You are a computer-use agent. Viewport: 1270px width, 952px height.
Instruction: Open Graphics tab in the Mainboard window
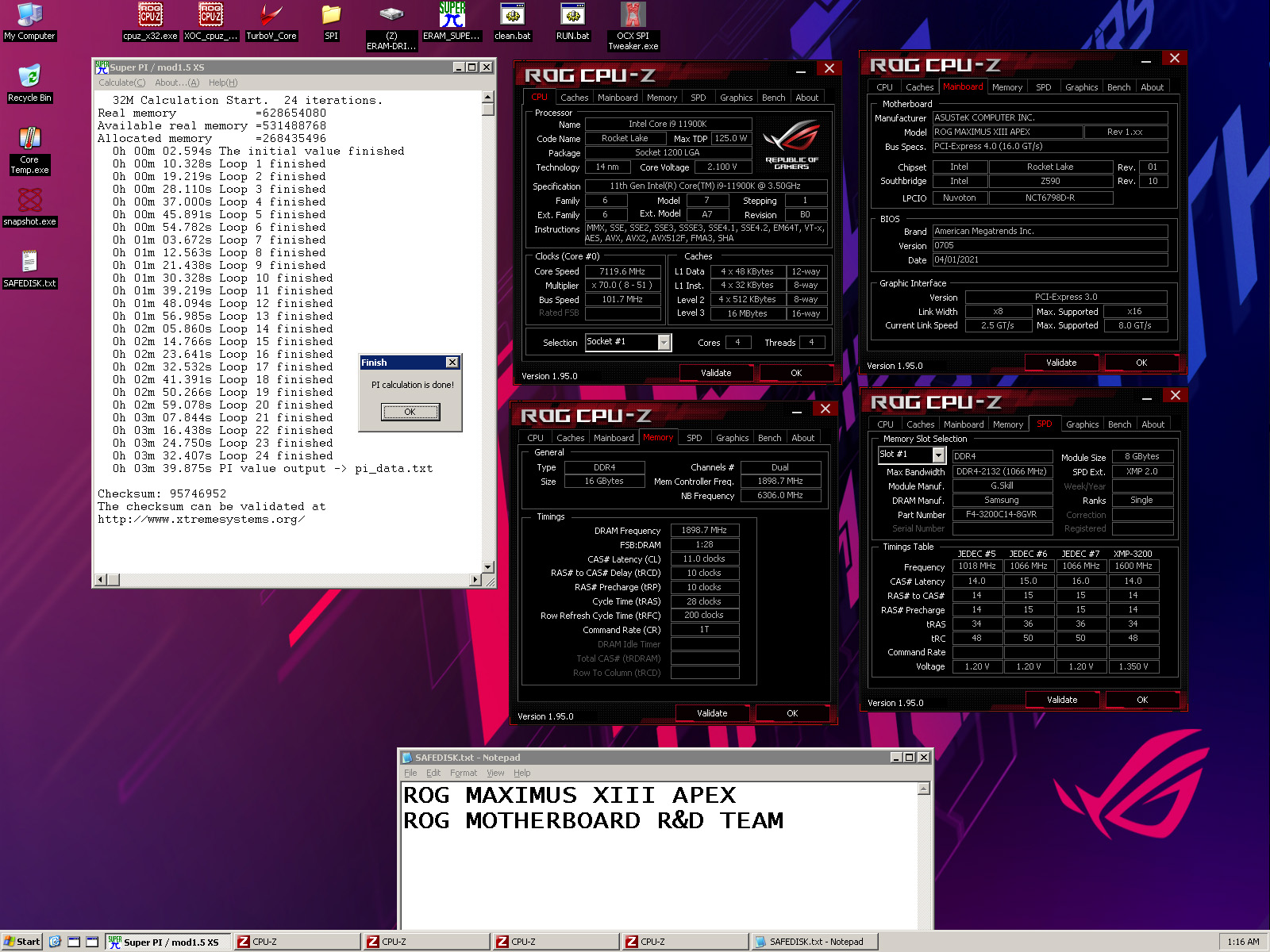click(x=1081, y=87)
